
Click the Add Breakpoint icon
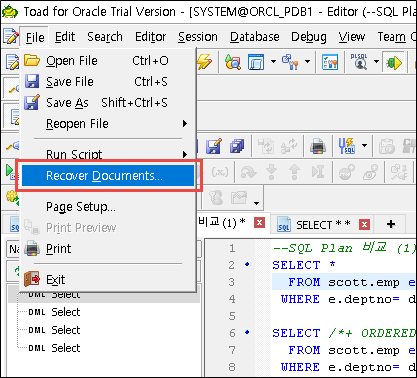point(346,172)
